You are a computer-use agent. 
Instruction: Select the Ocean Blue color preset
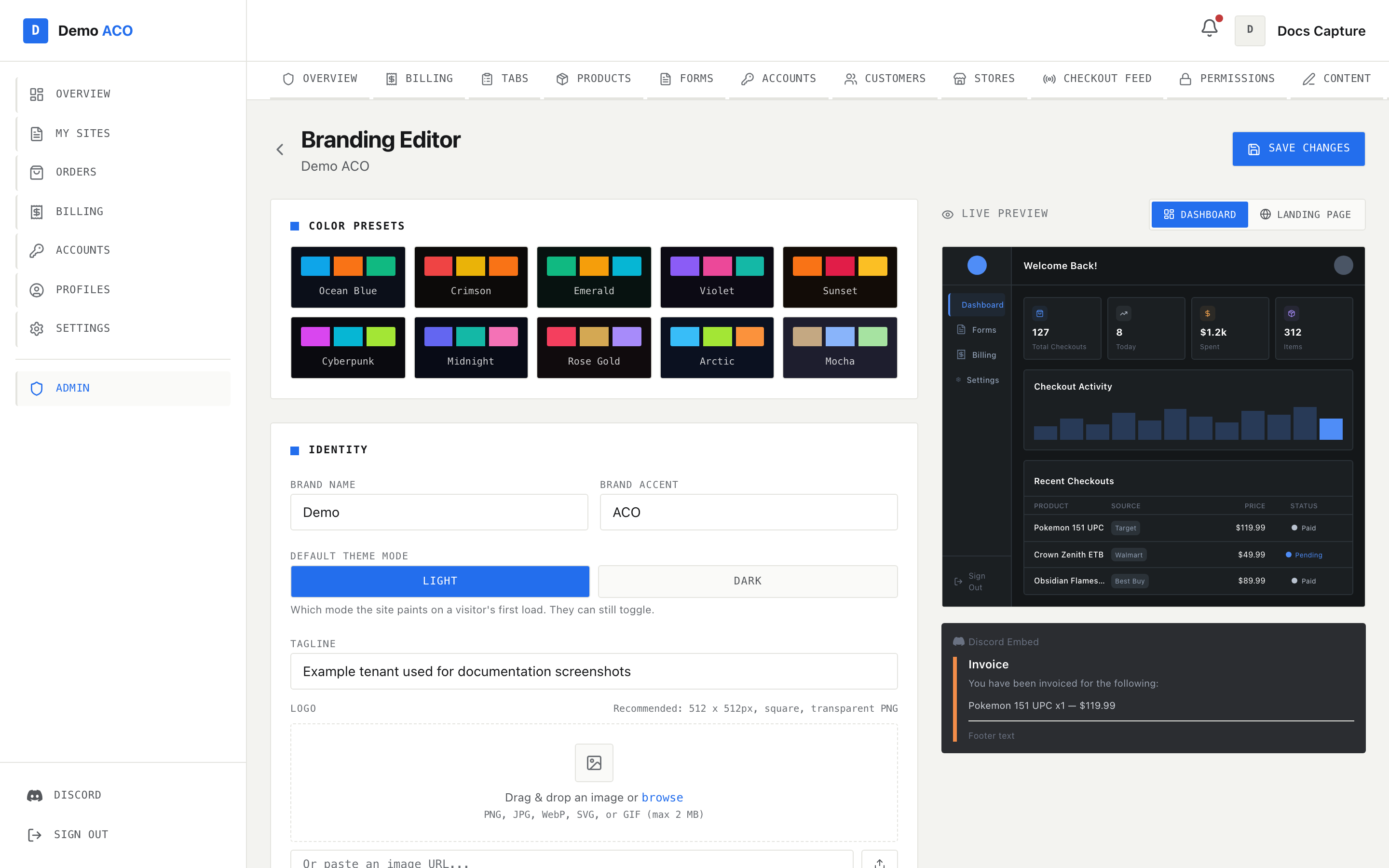(x=348, y=277)
